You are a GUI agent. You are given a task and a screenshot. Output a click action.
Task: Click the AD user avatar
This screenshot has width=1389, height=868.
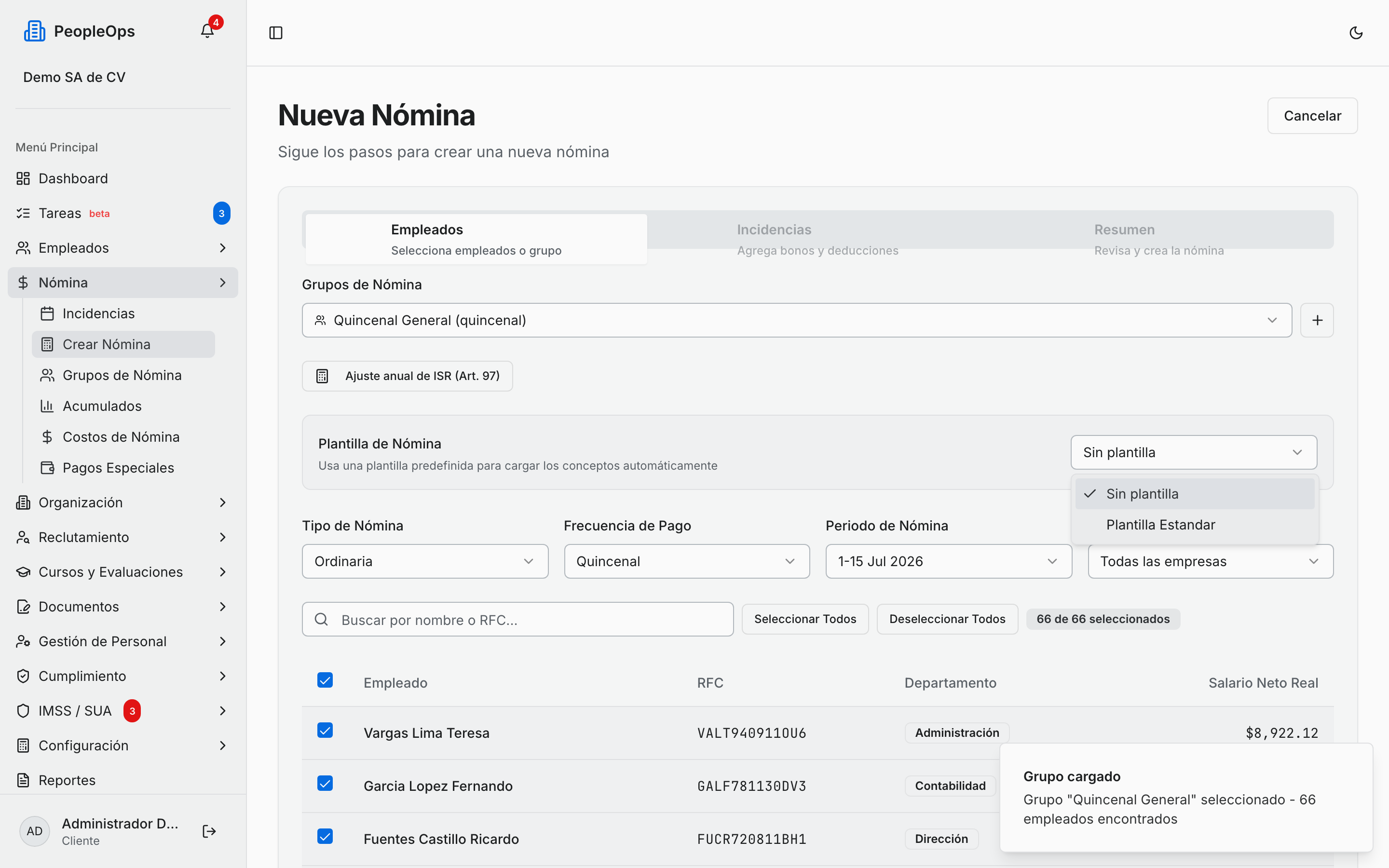pyautogui.click(x=34, y=831)
